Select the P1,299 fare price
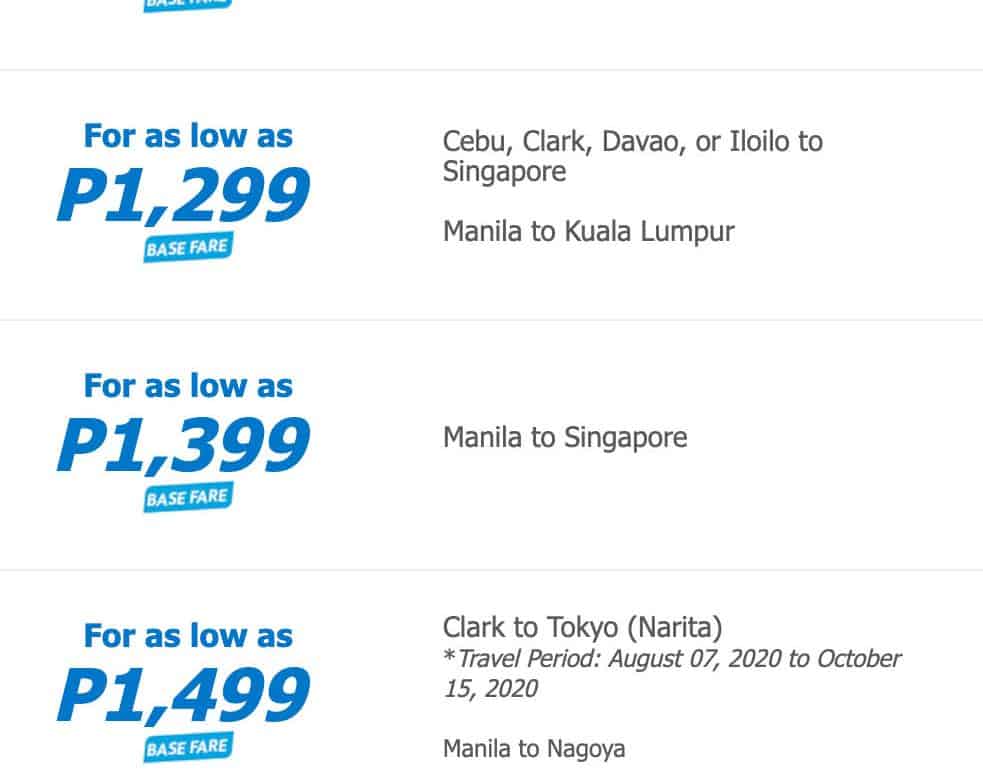Viewport: 983px width, 782px height. click(x=184, y=196)
